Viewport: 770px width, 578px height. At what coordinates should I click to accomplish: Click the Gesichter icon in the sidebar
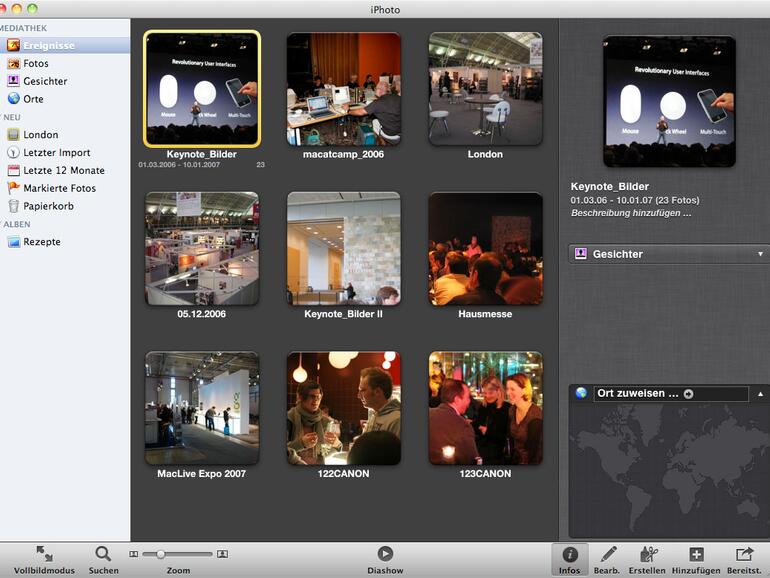coord(13,81)
